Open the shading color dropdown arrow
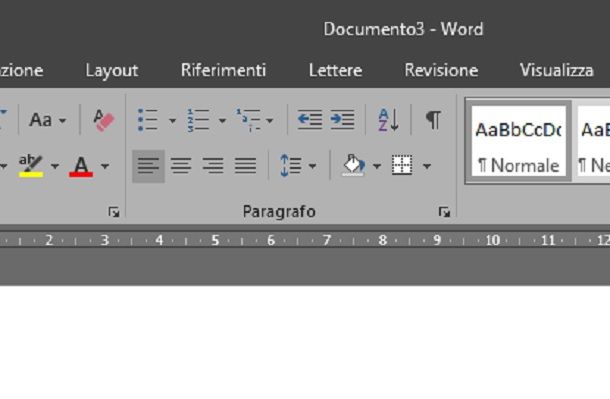 tap(377, 167)
